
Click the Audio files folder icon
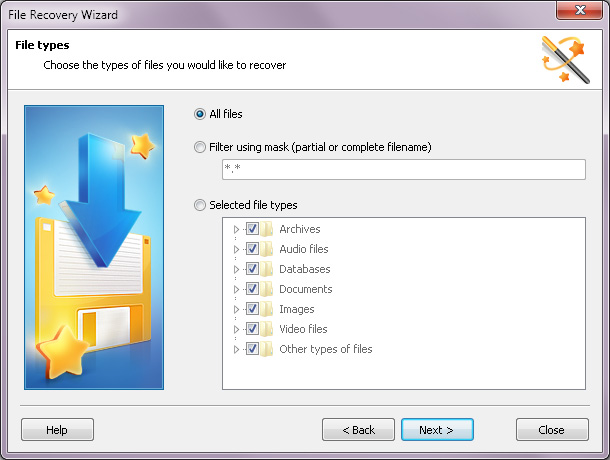(266, 249)
